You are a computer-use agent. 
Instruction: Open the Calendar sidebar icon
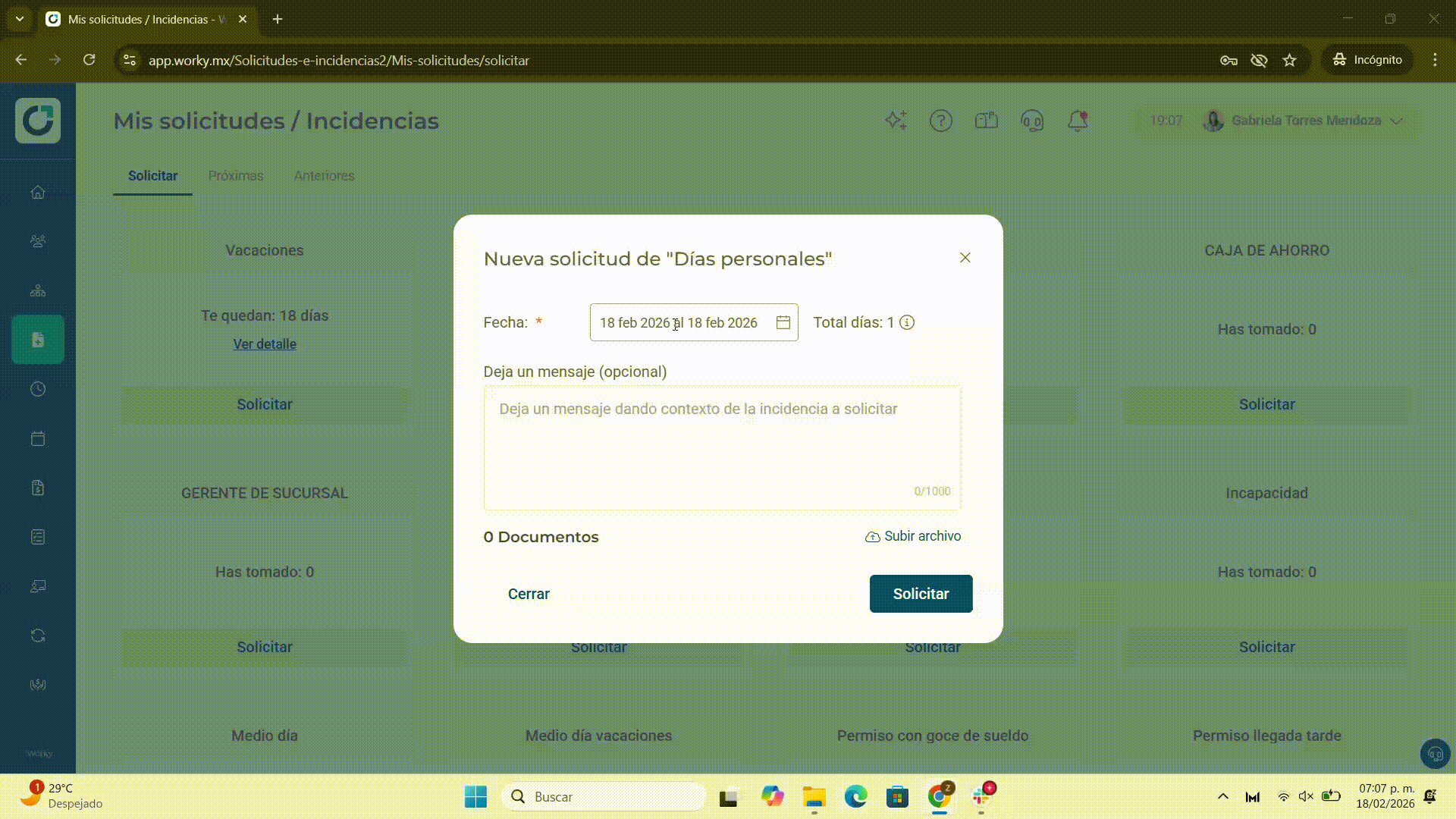pyautogui.click(x=38, y=438)
